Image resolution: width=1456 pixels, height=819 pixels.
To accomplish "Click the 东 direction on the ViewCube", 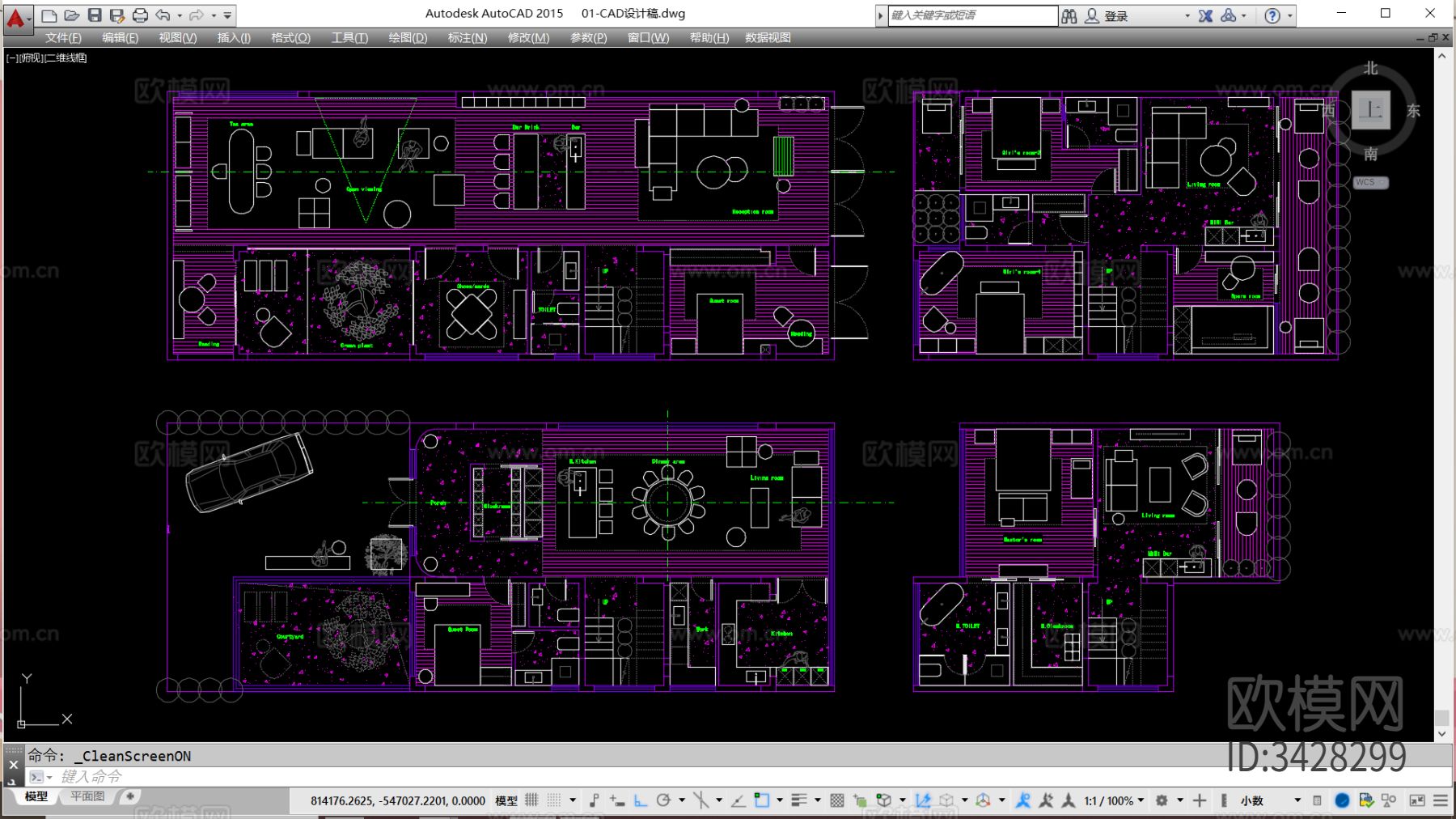I will (x=1413, y=111).
